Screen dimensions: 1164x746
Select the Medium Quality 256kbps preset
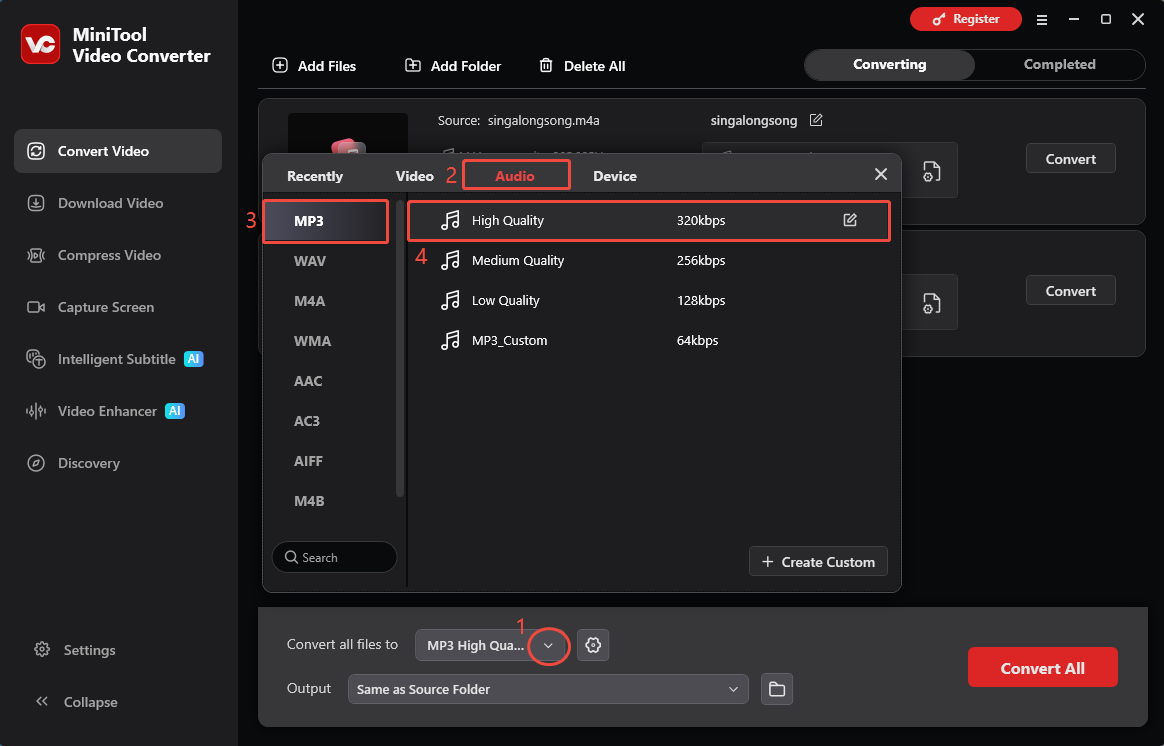point(649,261)
